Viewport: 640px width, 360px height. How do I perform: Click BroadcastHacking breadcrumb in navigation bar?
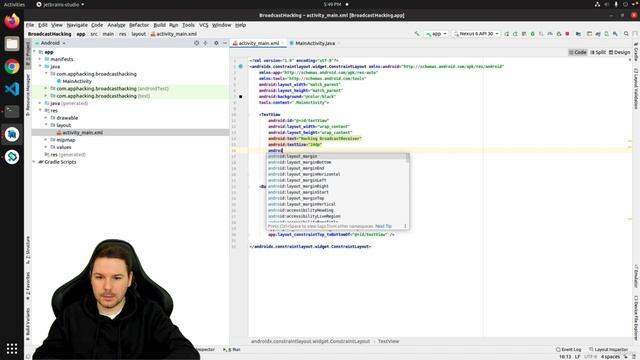pos(49,34)
